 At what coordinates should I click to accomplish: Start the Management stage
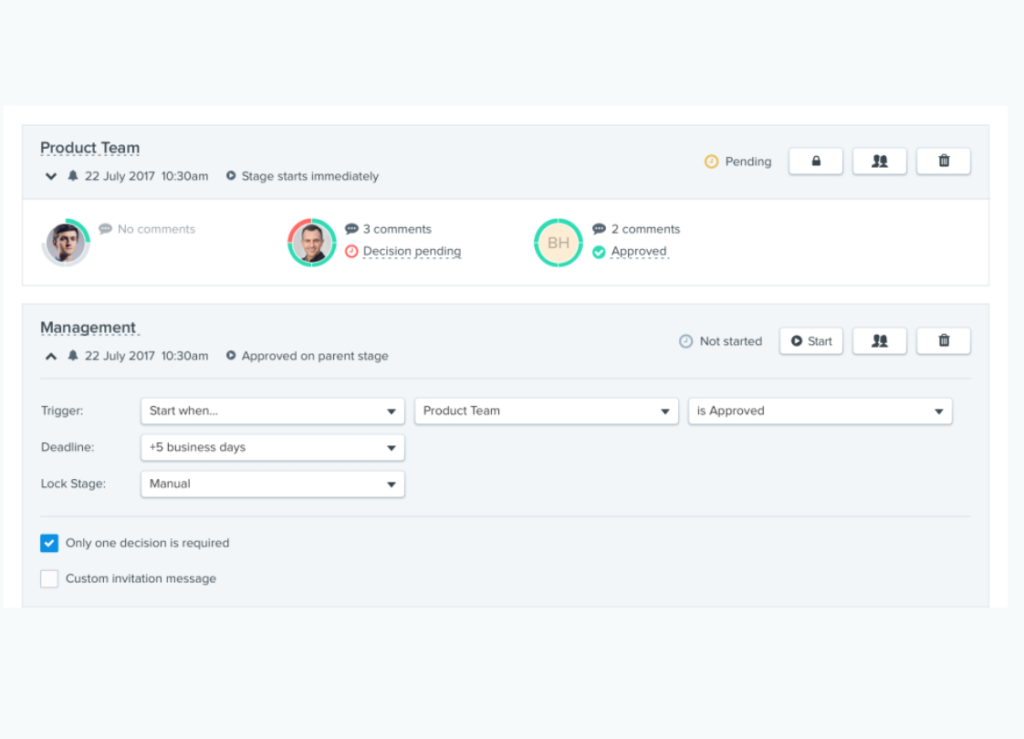point(810,340)
